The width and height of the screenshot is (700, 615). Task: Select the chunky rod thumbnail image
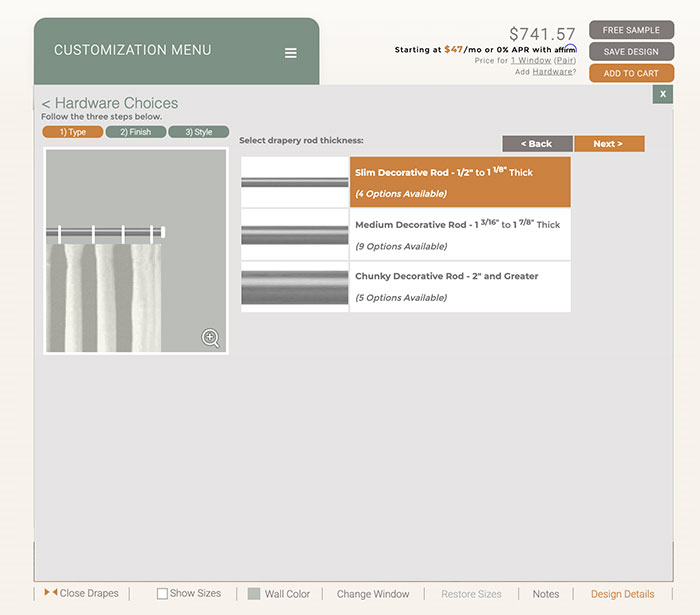pyautogui.click(x=295, y=287)
